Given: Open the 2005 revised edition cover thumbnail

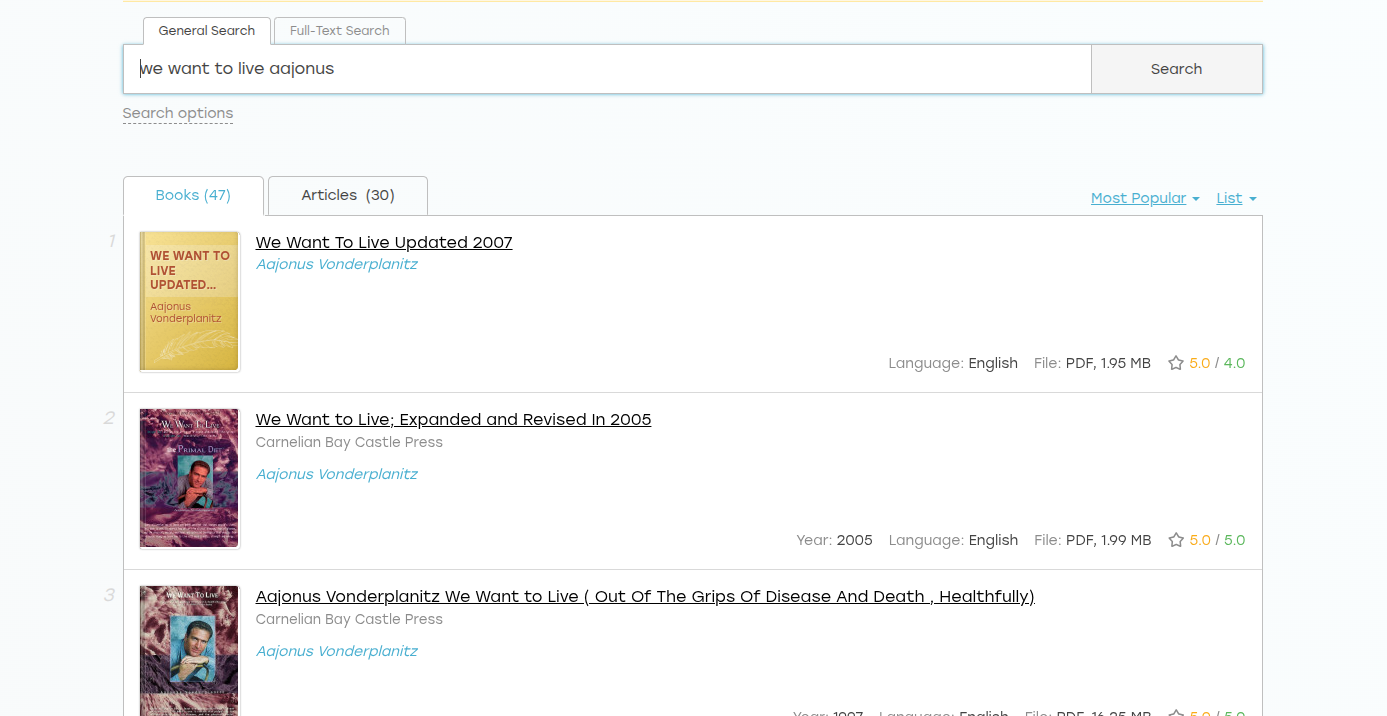Looking at the screenshot, I should (190, 478).
